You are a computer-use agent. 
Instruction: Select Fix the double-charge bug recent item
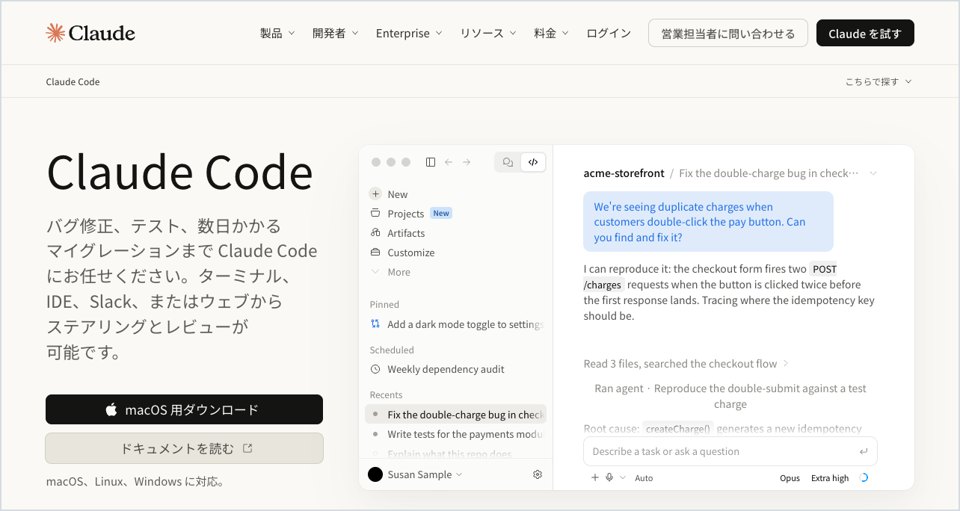pos(456,414)
